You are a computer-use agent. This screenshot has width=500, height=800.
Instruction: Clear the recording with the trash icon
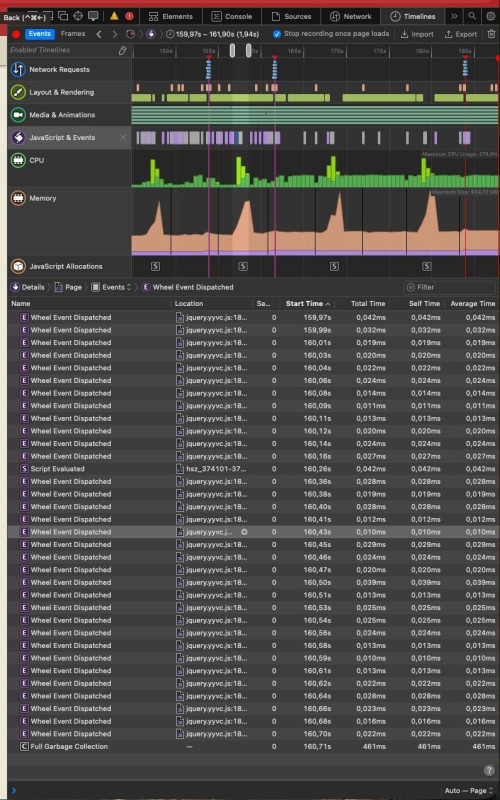[x=491, y=34]
